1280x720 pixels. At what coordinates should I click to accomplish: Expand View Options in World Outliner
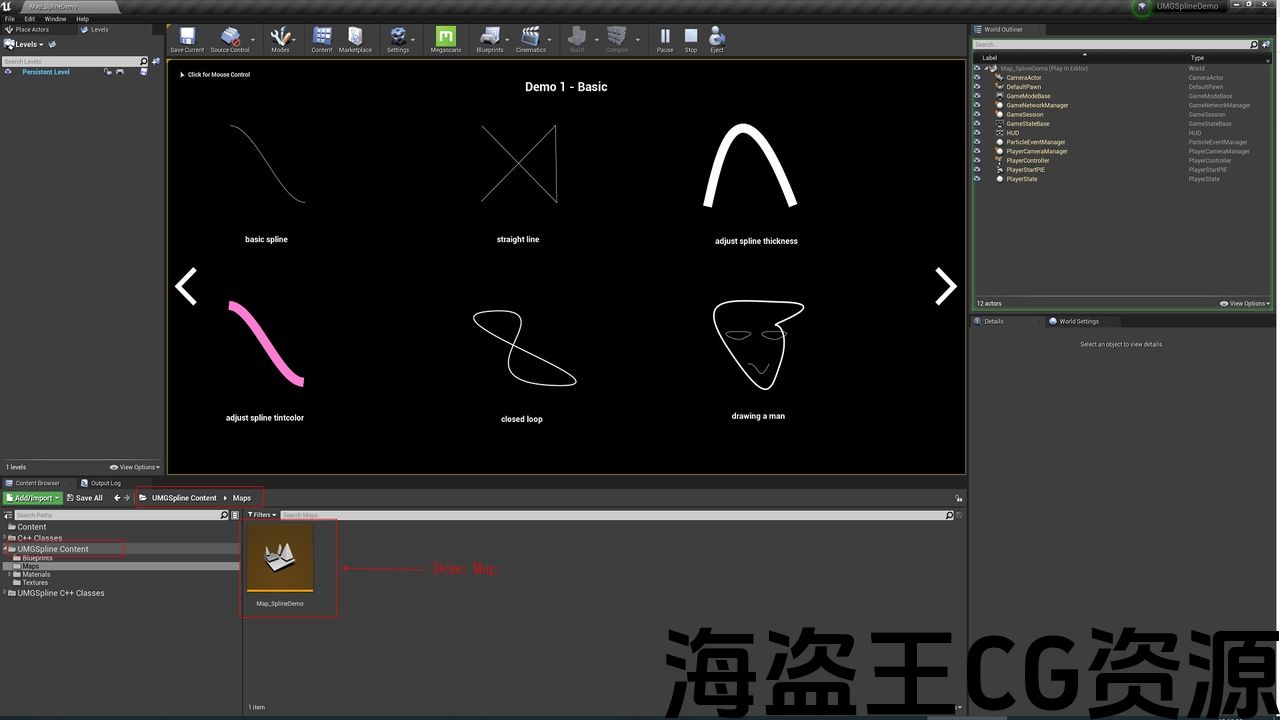[1245, 304]
